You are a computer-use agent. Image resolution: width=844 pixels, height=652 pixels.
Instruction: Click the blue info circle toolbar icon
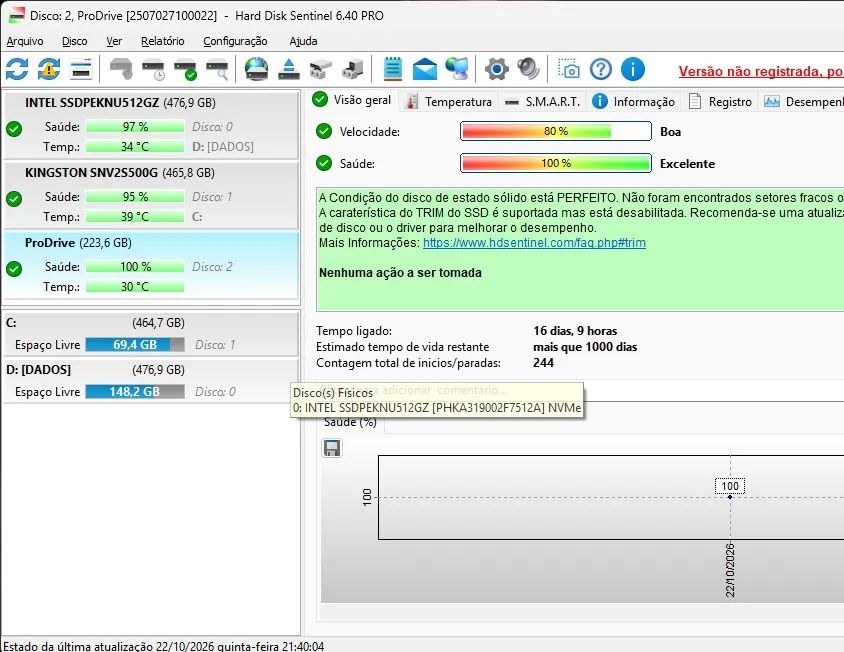tap(632, 69)
